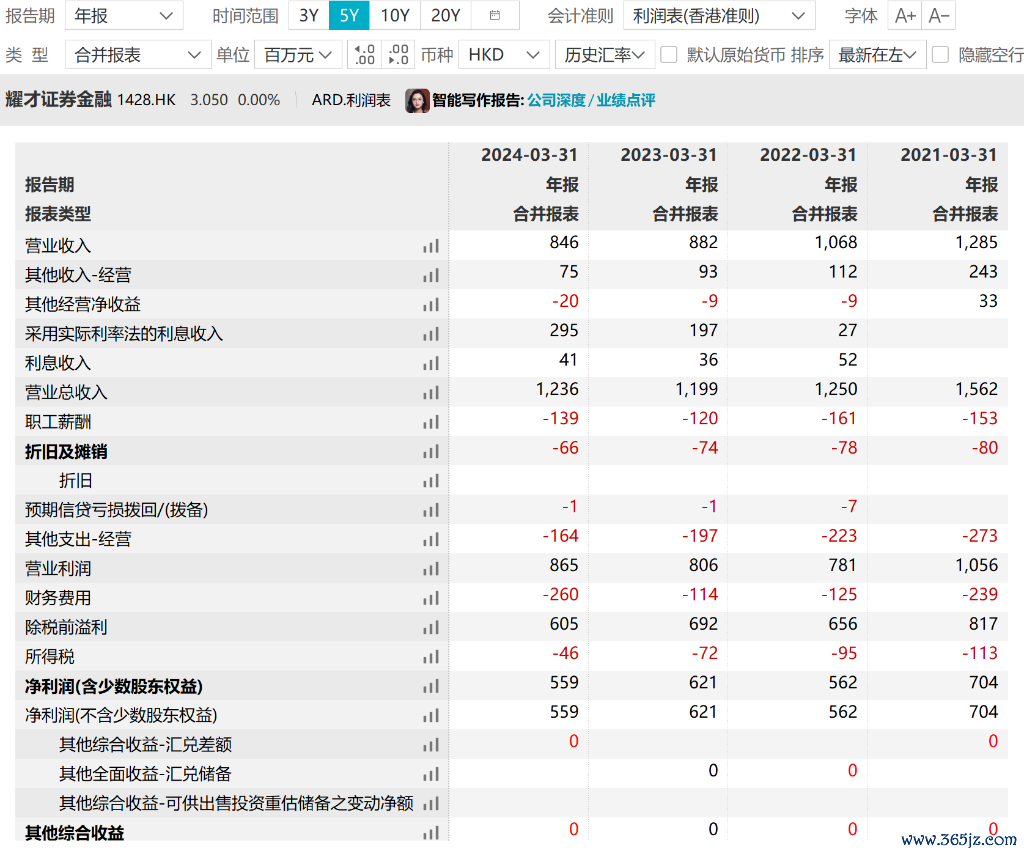Select 5Y time range tab
This screenshot has height=855, width=1024.
pyautogui.click(x=349, y=16)
